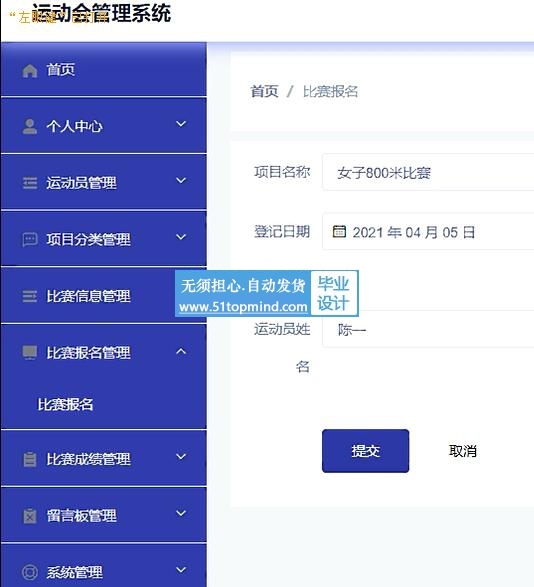This screenshot has width=534, height=587.
Task: Expand the 个人中心 chevron
Action: 181,124
